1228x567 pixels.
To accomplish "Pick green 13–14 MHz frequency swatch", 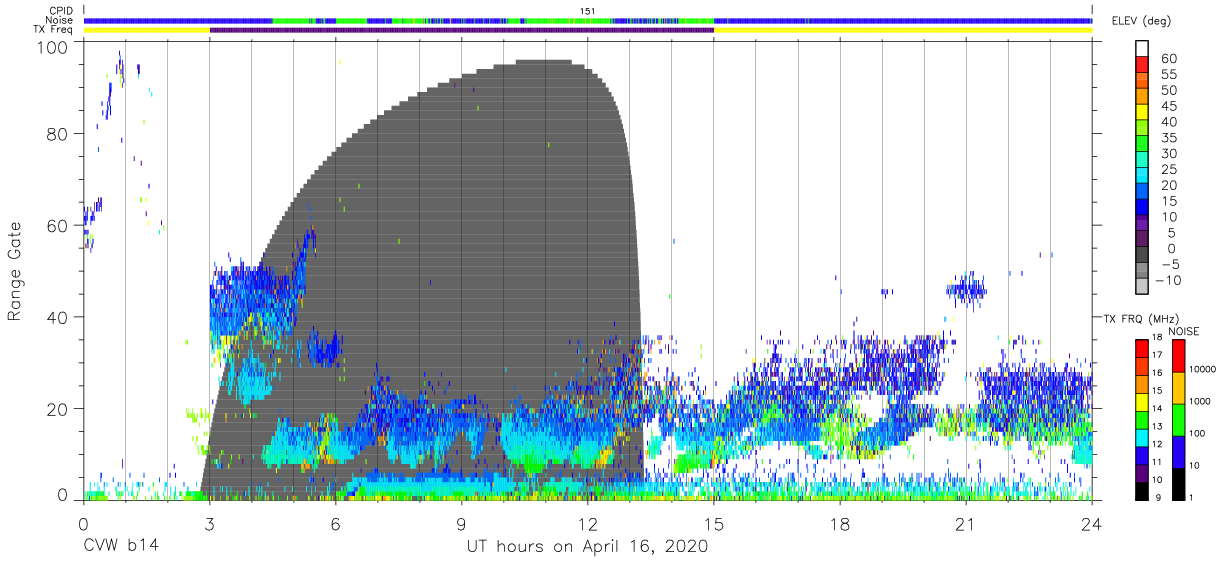I will pyautogui.click(x=1141, y=418).
